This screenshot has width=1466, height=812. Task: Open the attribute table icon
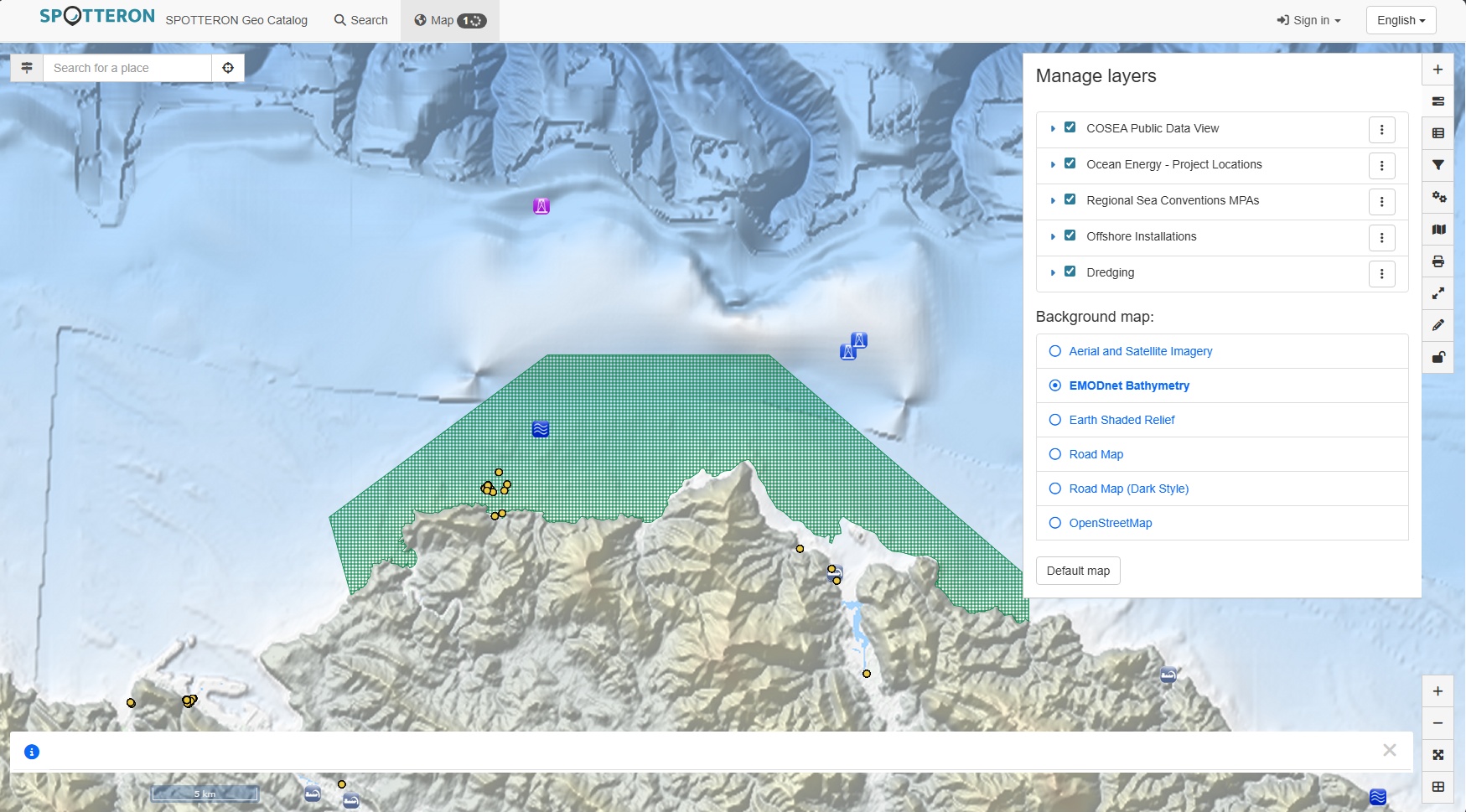point(1439,132)
